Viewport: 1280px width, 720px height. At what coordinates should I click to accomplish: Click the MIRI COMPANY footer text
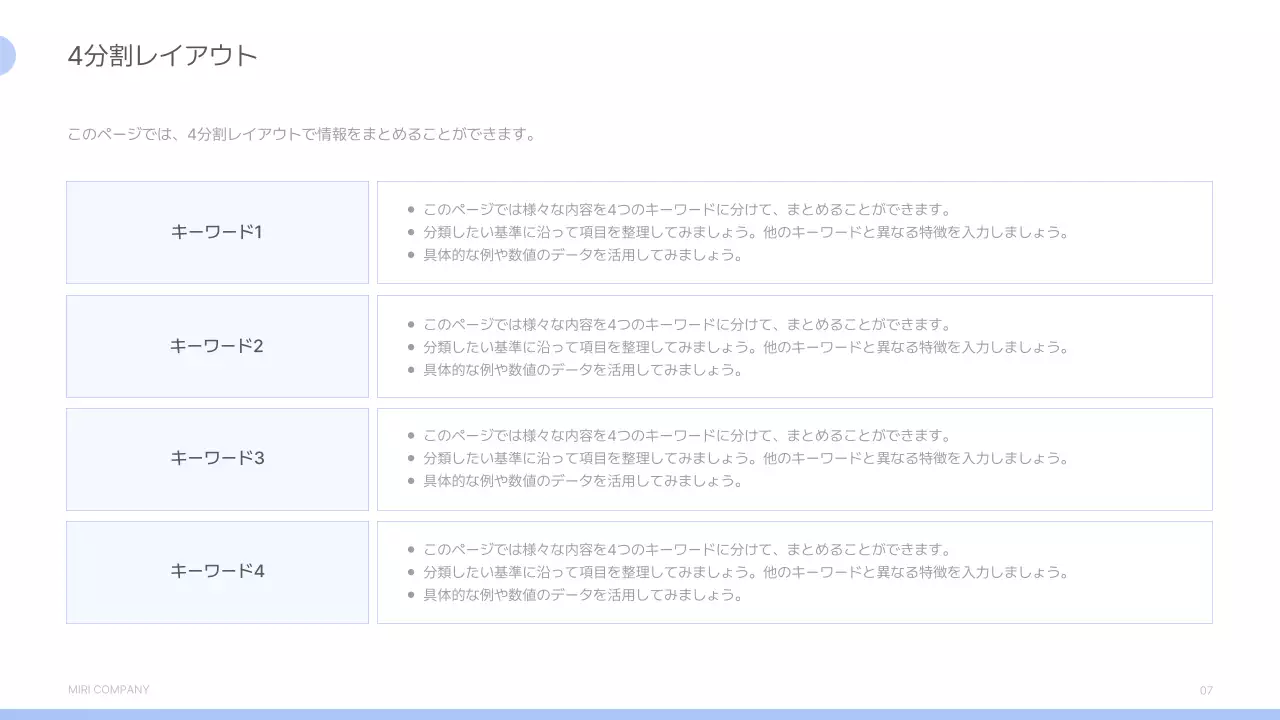109,690
